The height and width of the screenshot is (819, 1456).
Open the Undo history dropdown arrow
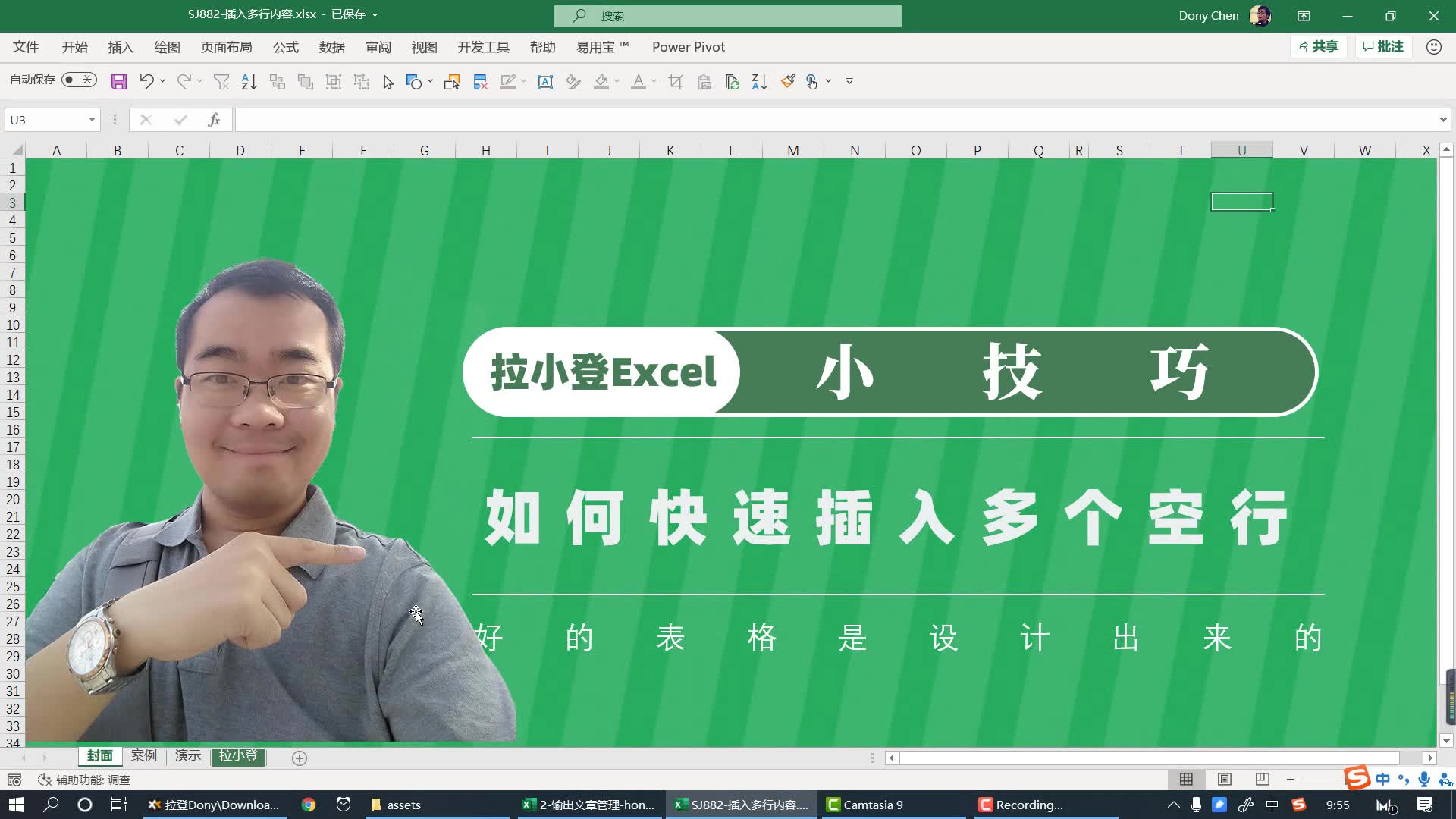tap(162, 82)
